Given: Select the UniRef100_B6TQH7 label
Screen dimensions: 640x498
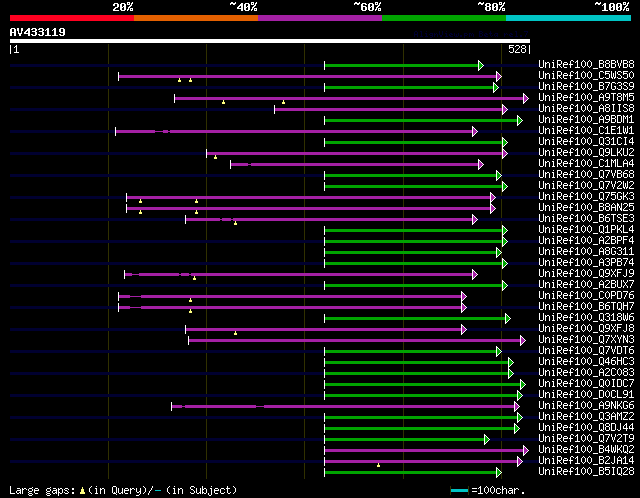Looking at the screenshot, I should pyautogui.click(x=586, y=307).
